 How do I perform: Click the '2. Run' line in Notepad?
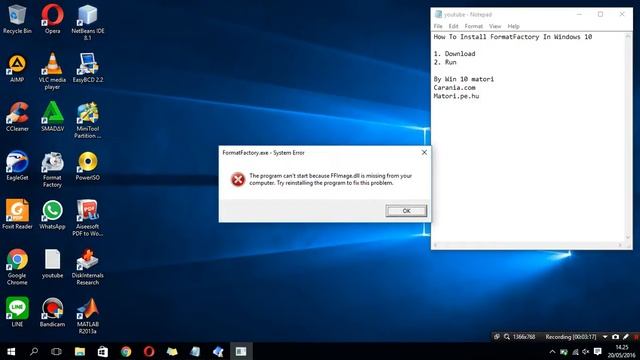[445, 62]
